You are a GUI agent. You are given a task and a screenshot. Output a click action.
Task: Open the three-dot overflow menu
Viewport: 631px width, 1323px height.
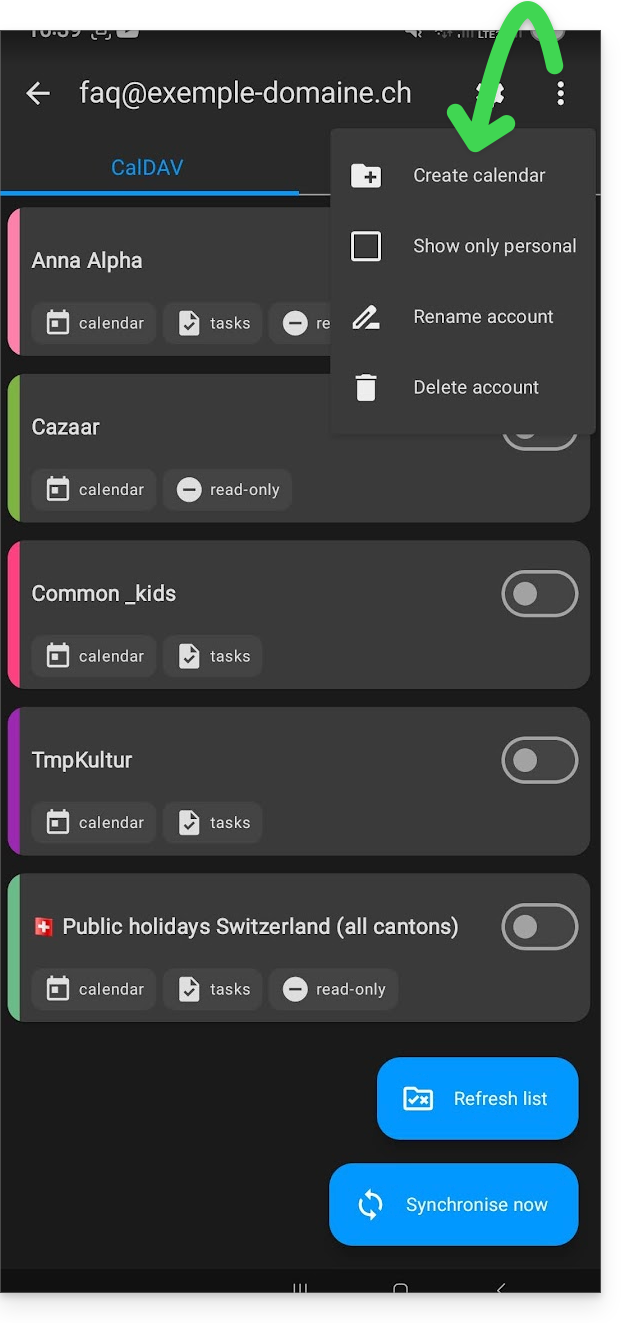pyautogui.click(x=560, y=94)
